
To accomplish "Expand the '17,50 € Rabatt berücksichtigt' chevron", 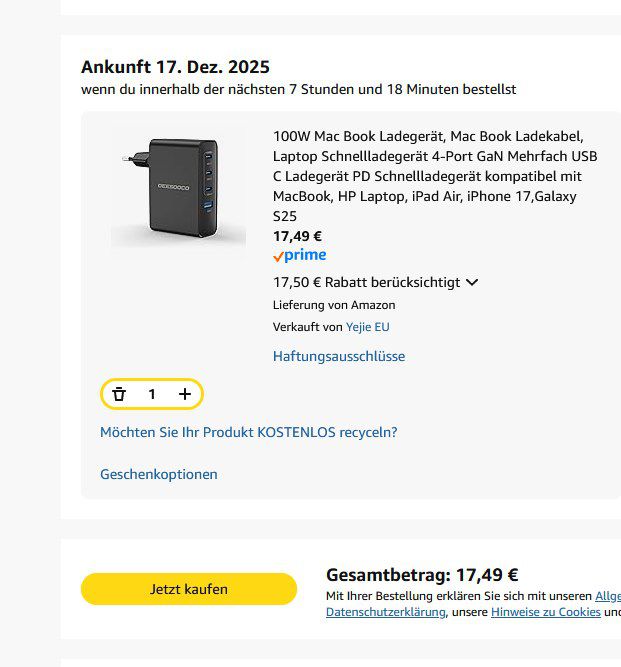I will point(472,282).
